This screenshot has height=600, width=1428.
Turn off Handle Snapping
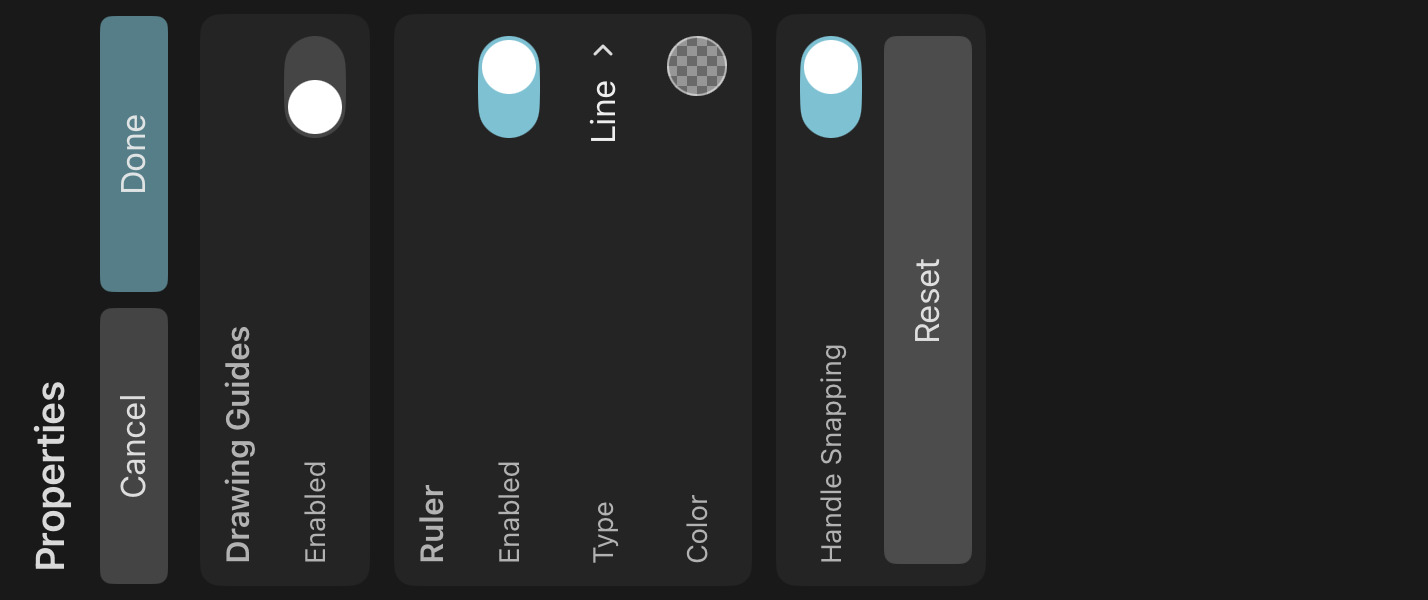pos(831,87)
